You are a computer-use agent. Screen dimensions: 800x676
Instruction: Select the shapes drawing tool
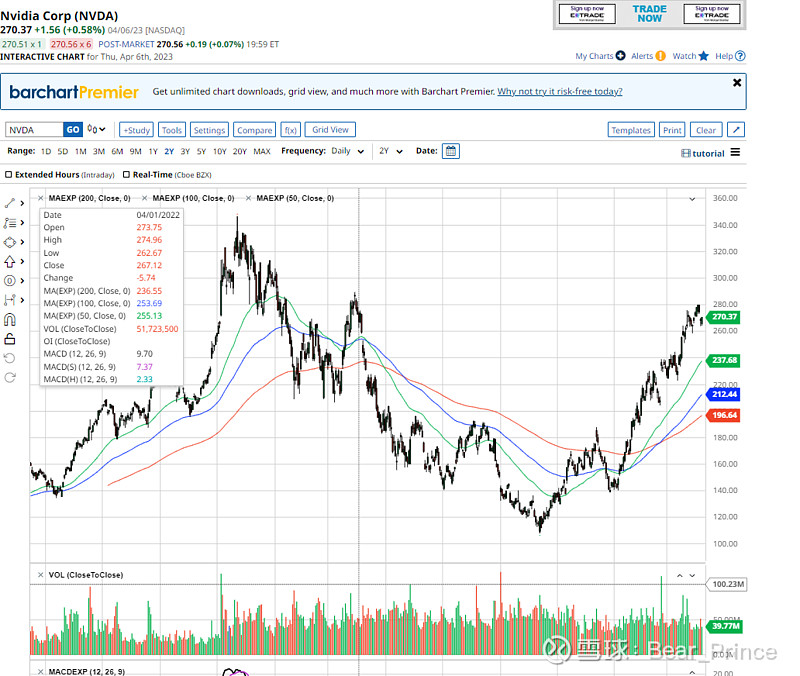tap(10, 242)
